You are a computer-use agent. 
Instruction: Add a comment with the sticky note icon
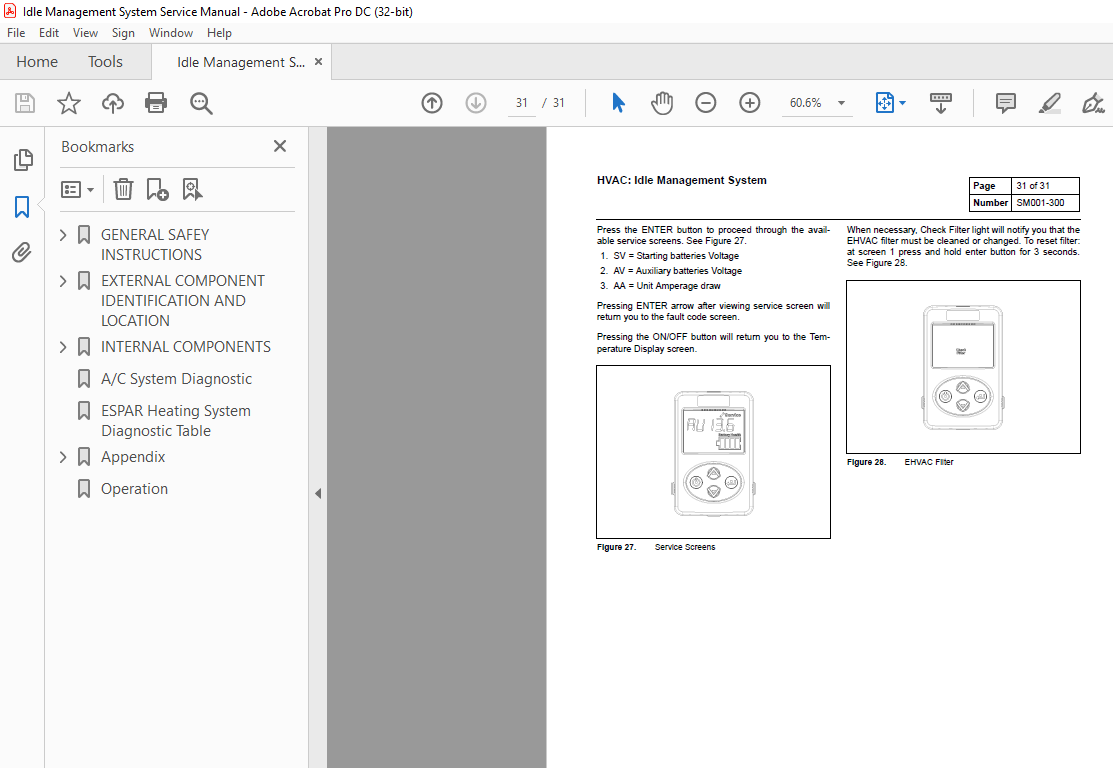(1005, 103)
